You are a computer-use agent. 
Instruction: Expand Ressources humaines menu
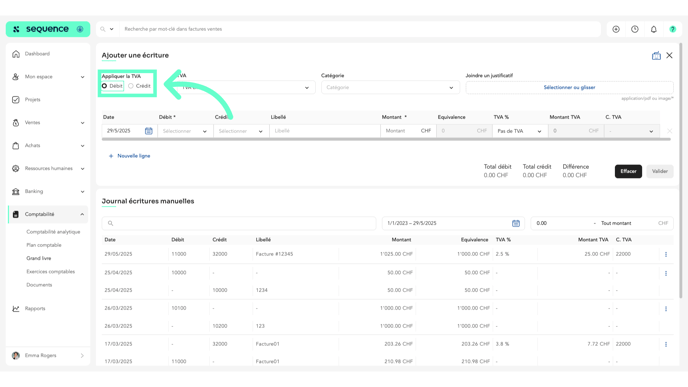tap(48, 168)
